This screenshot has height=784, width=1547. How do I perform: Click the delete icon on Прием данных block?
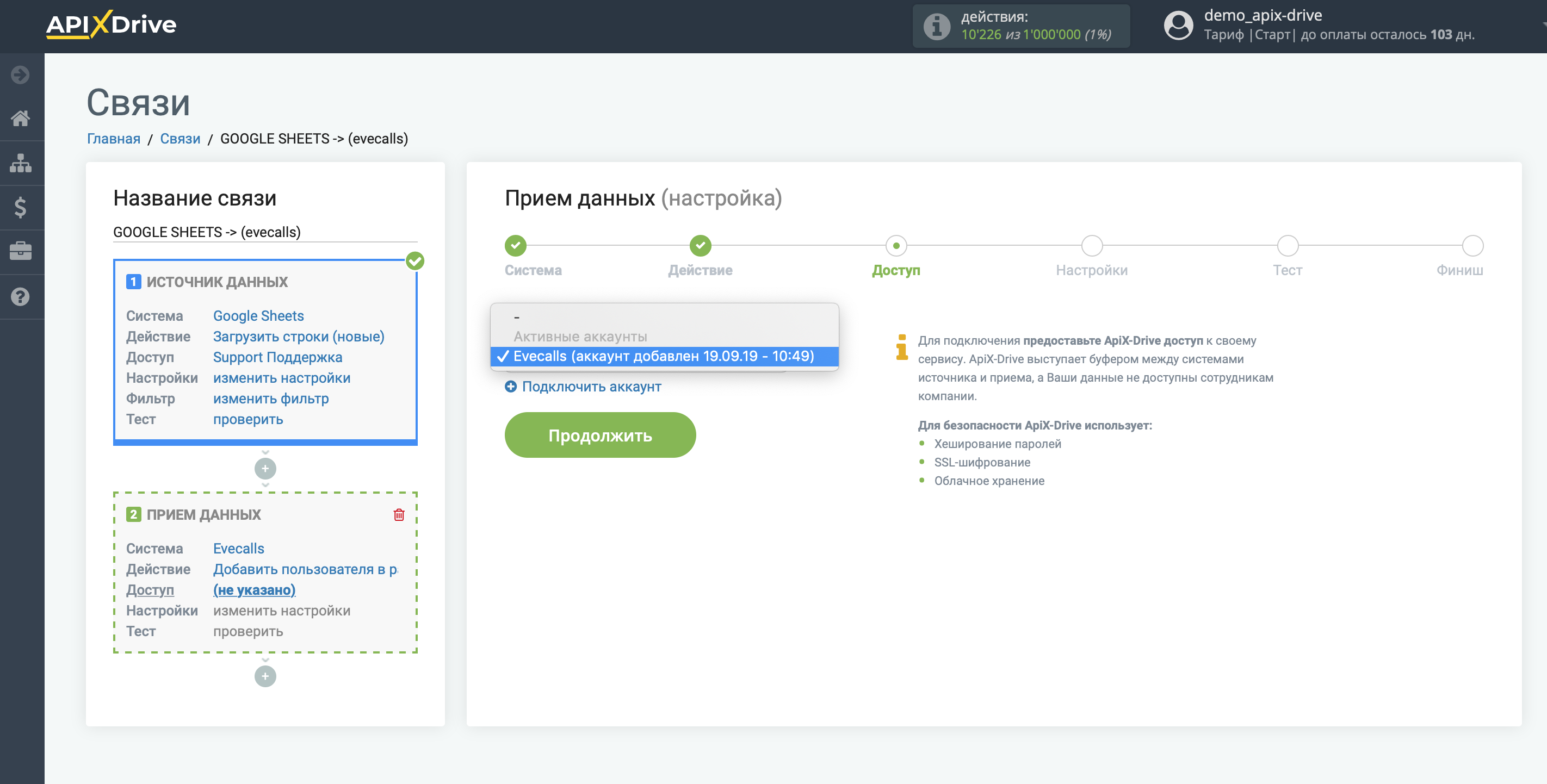point(398,515)
